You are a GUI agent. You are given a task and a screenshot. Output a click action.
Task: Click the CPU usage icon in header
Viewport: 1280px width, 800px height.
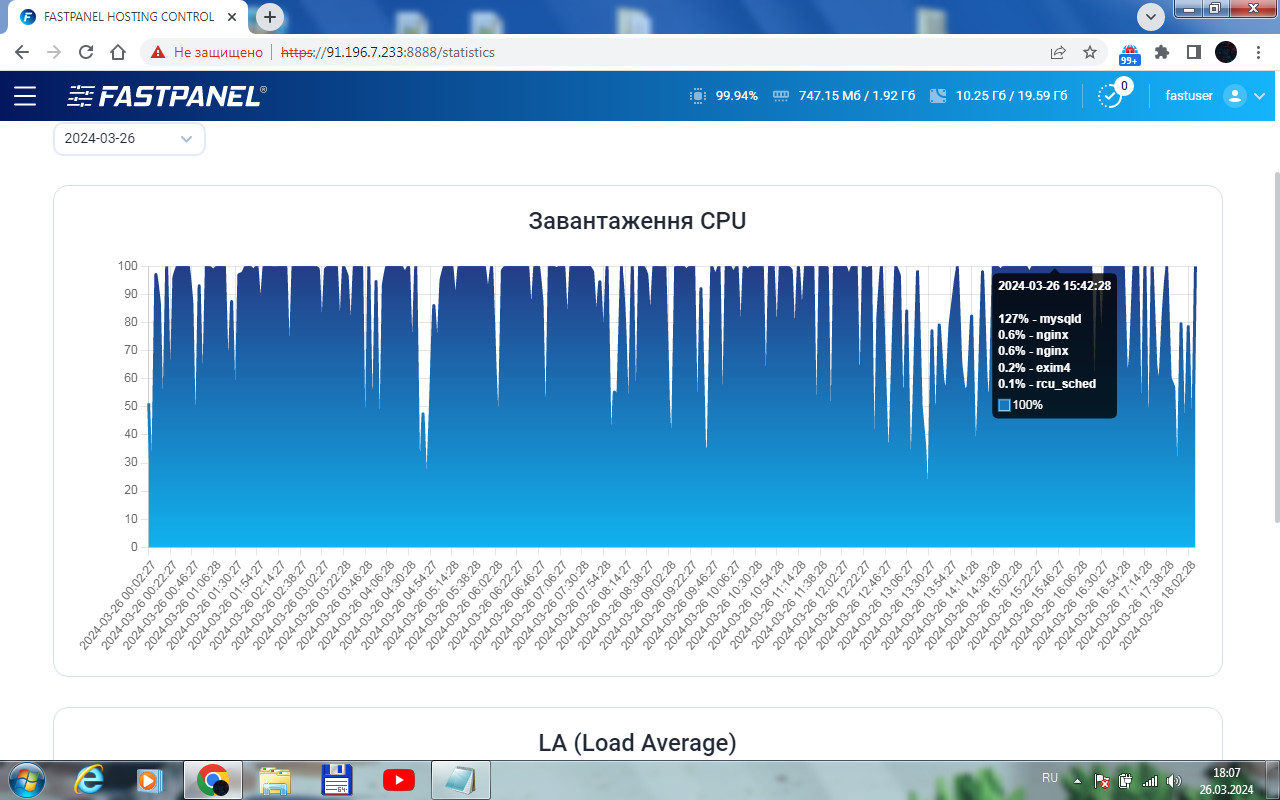pyautogui.click(x=697, y=96)
